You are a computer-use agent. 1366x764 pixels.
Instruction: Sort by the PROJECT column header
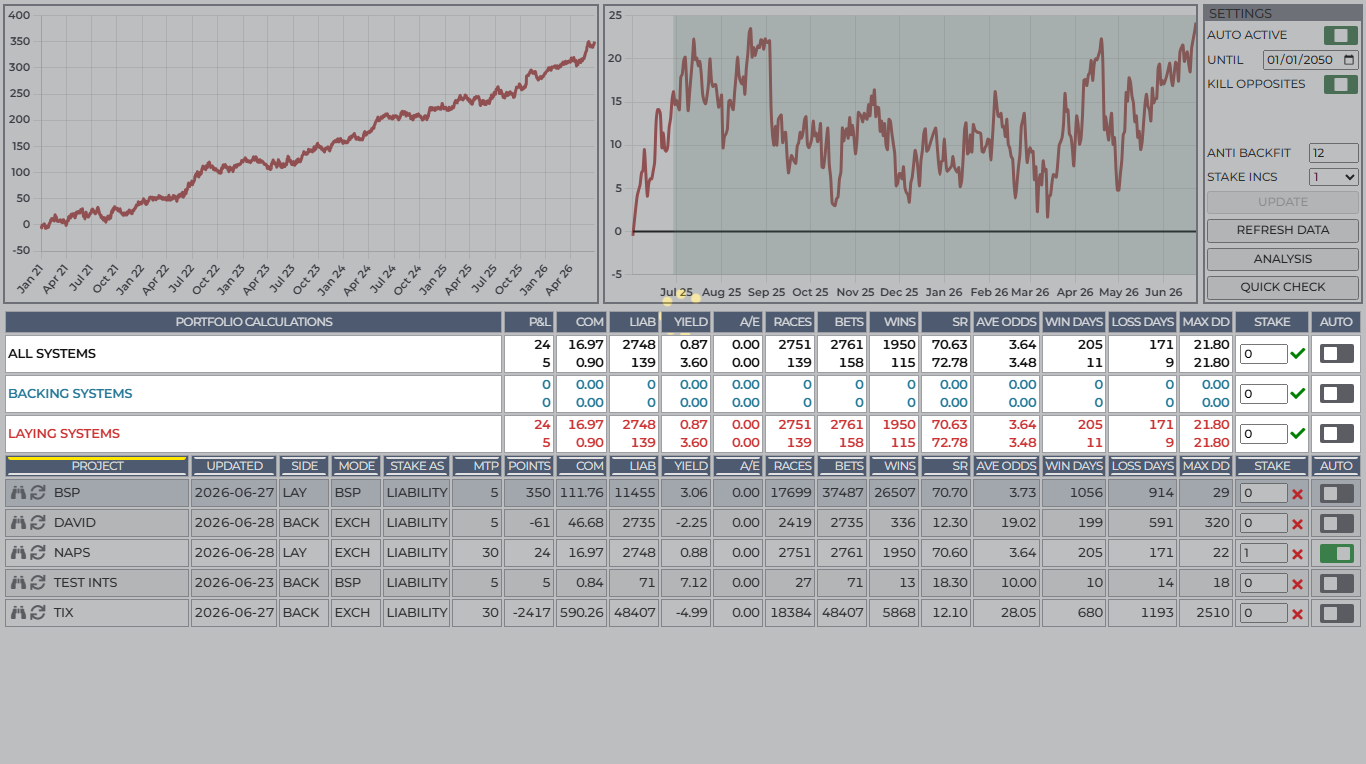[x=97, y=466]
